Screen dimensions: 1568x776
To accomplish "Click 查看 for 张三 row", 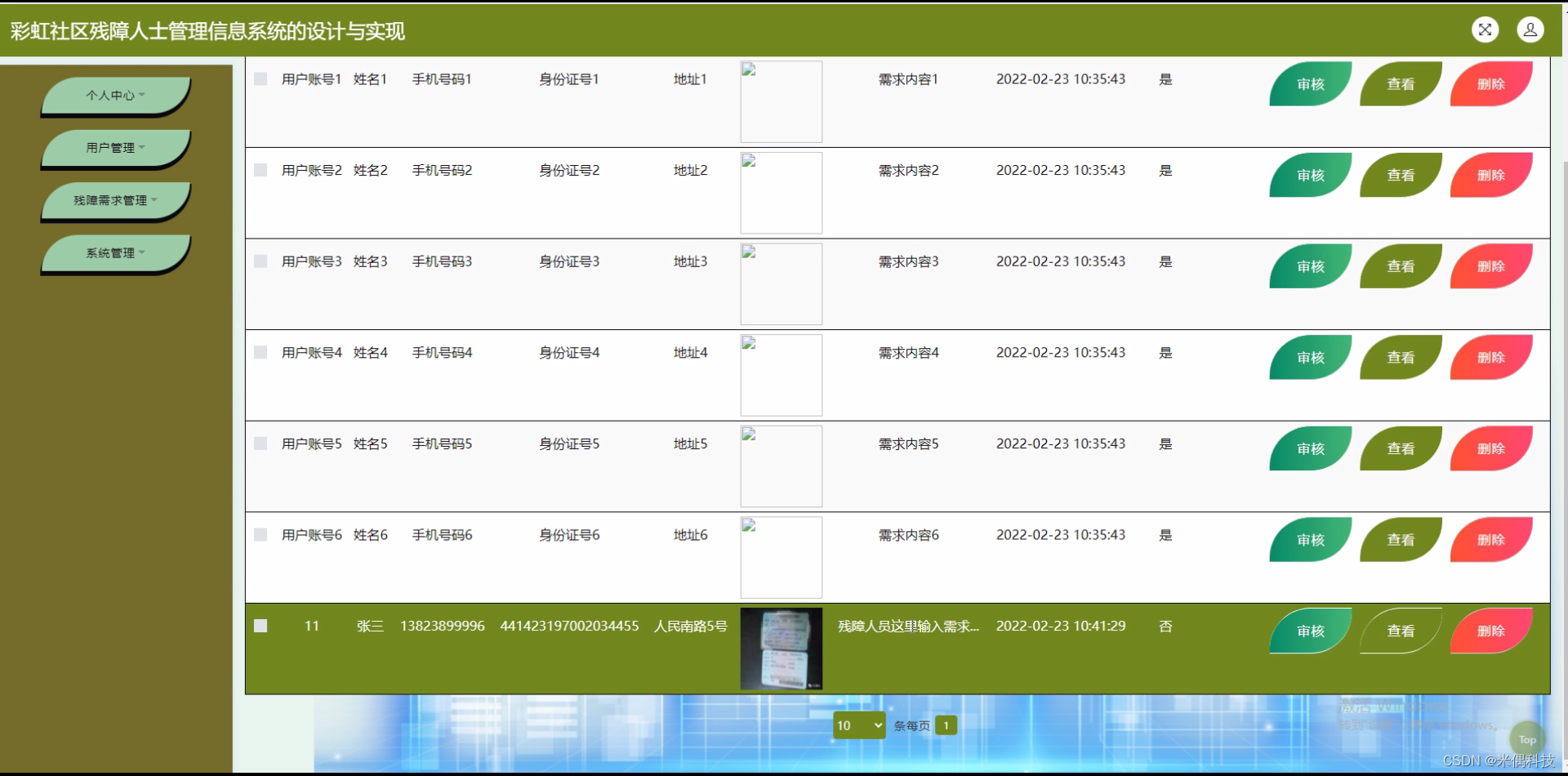I will 1401,631.
